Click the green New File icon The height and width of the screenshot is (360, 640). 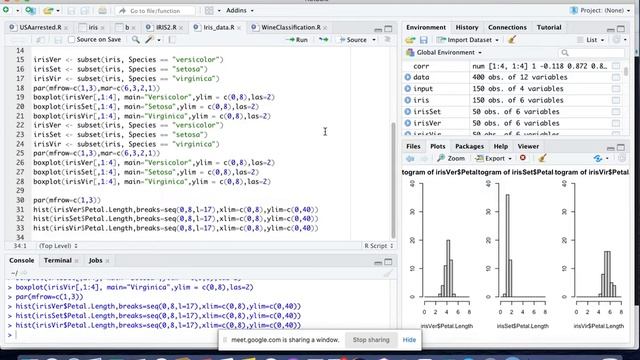coord(6,10)
